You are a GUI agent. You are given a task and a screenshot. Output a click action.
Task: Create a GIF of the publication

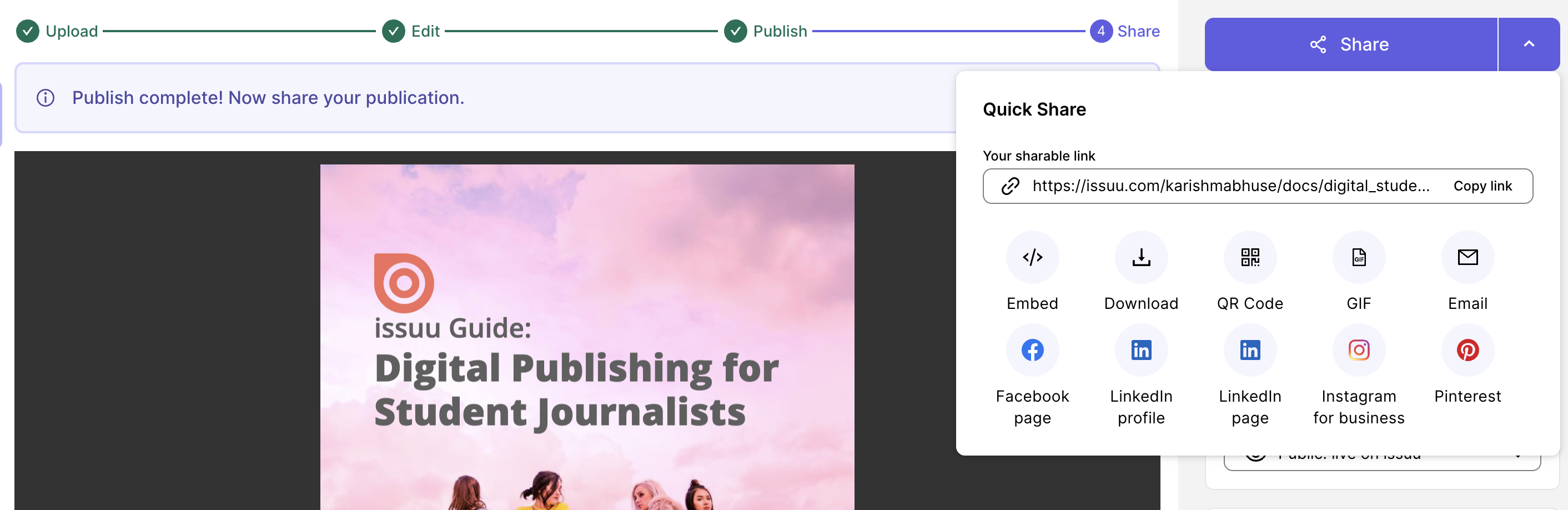(x=1359, y=257)
